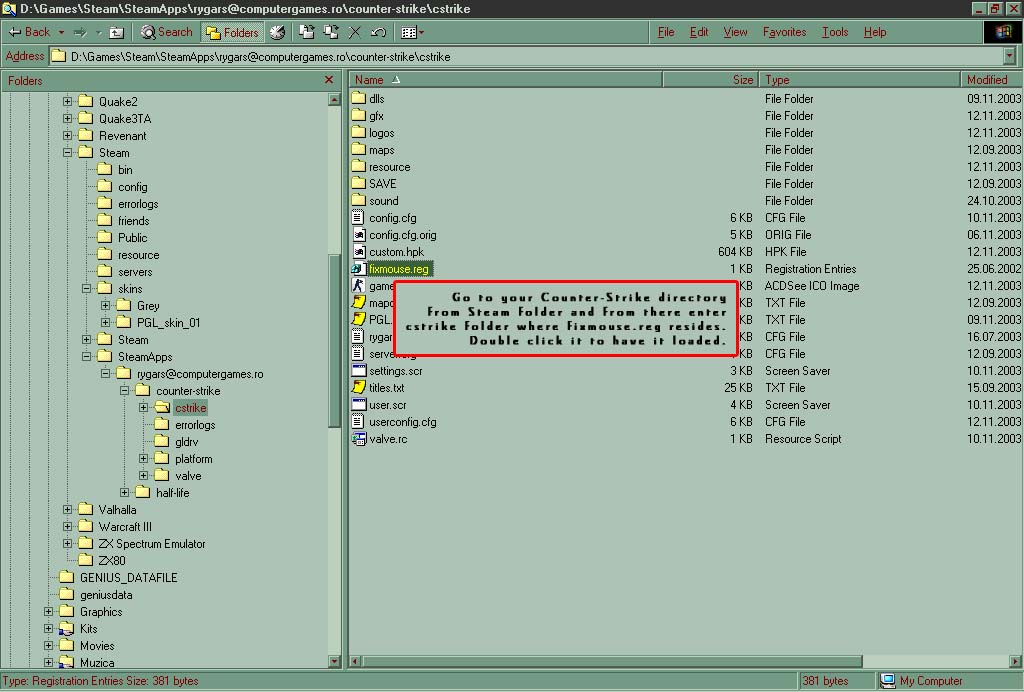Sort files by the Modified column header
The image size is (1024, 692).
[992, 80]
